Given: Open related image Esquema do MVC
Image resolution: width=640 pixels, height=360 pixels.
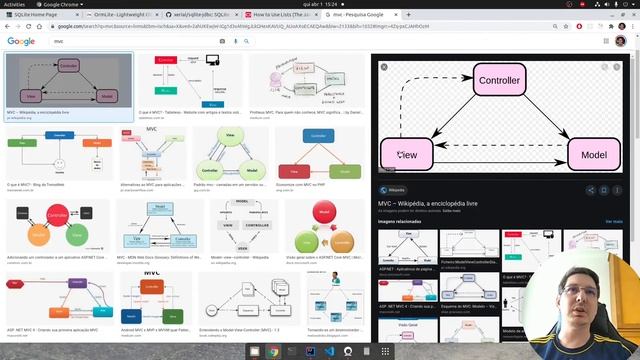Looking at the screenshot, I should pos(469,288).
